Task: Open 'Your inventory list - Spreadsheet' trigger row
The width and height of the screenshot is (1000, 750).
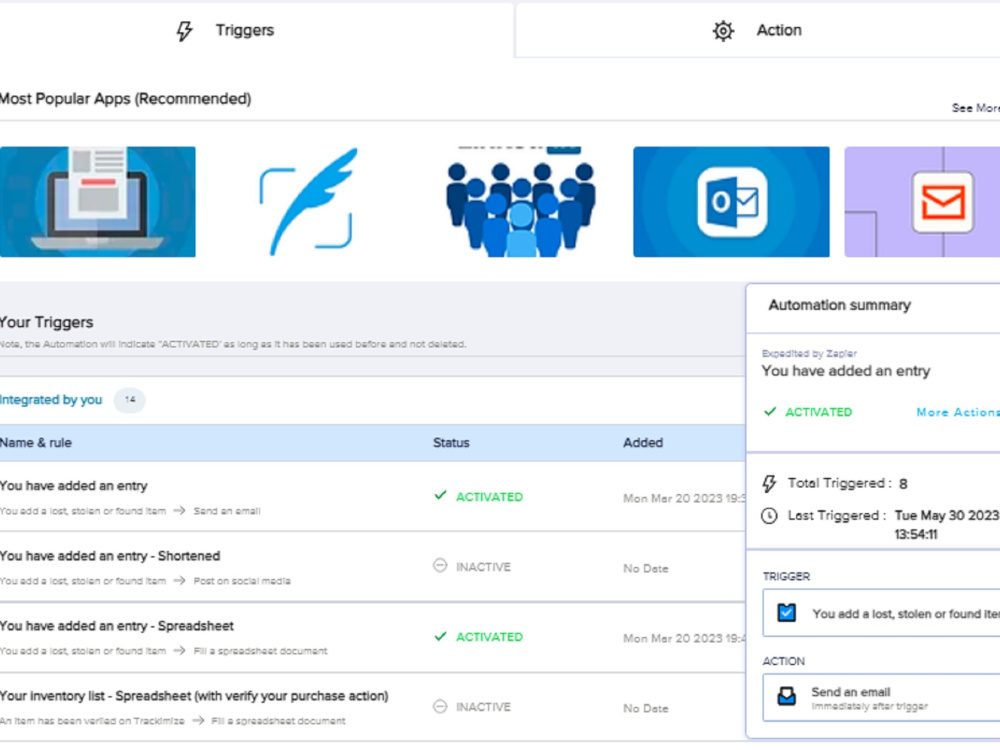Action: coord(372,707)
